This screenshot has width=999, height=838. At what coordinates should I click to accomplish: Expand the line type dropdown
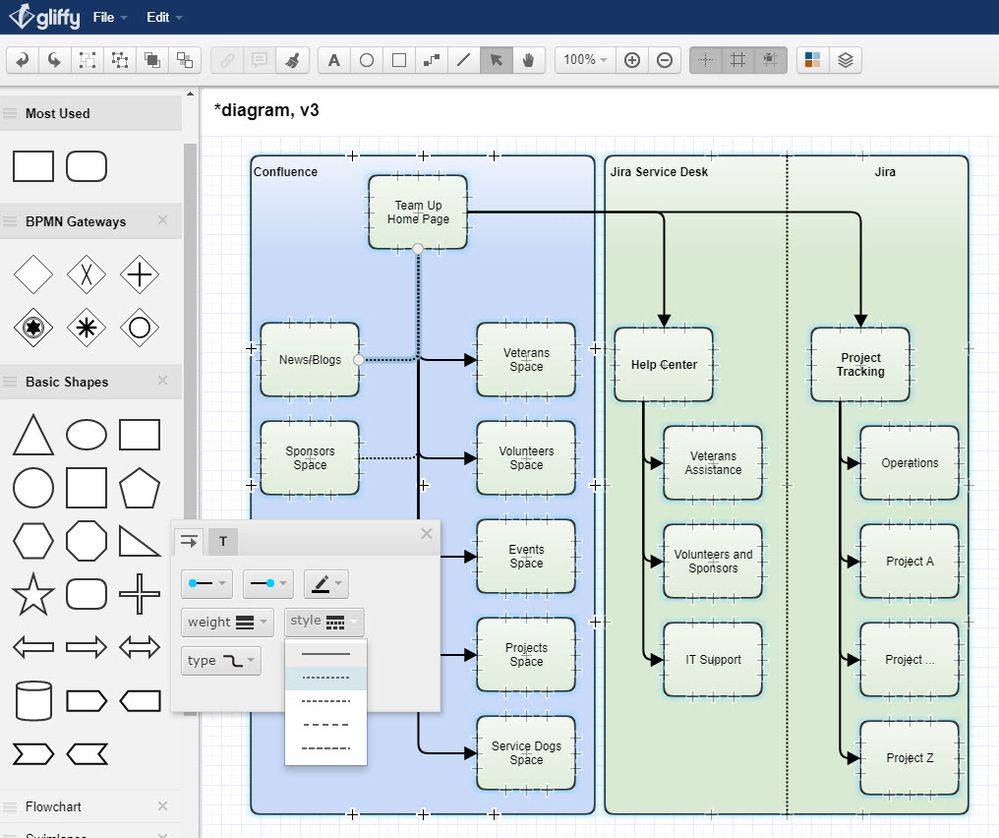tap(221, 661)
